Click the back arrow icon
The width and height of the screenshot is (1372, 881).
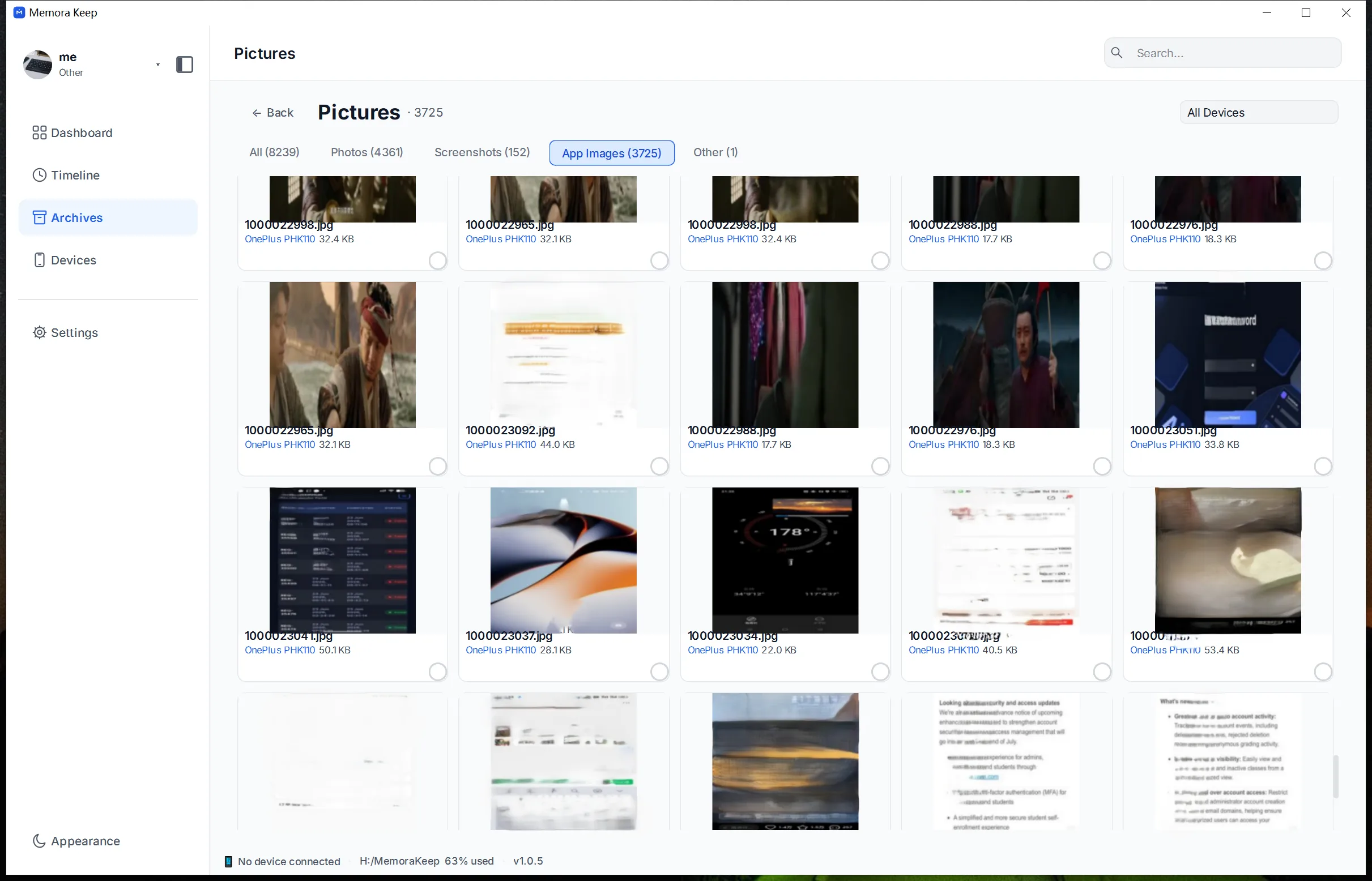click(x=257, y=113)
